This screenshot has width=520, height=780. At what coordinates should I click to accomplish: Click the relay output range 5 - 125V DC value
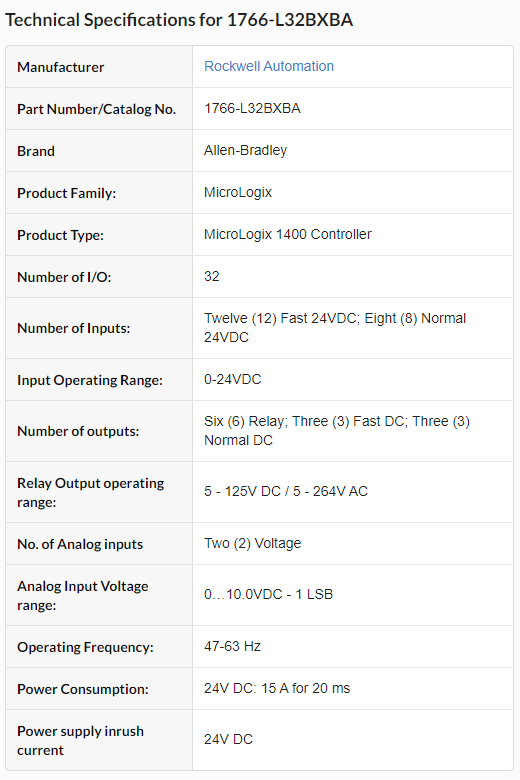pyautogui.click(x=286, y=491)
